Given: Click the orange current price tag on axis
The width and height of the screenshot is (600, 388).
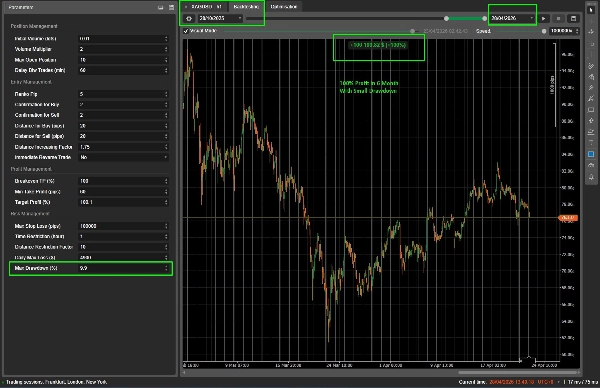Looking at the screenshot, I should [568, 218].
